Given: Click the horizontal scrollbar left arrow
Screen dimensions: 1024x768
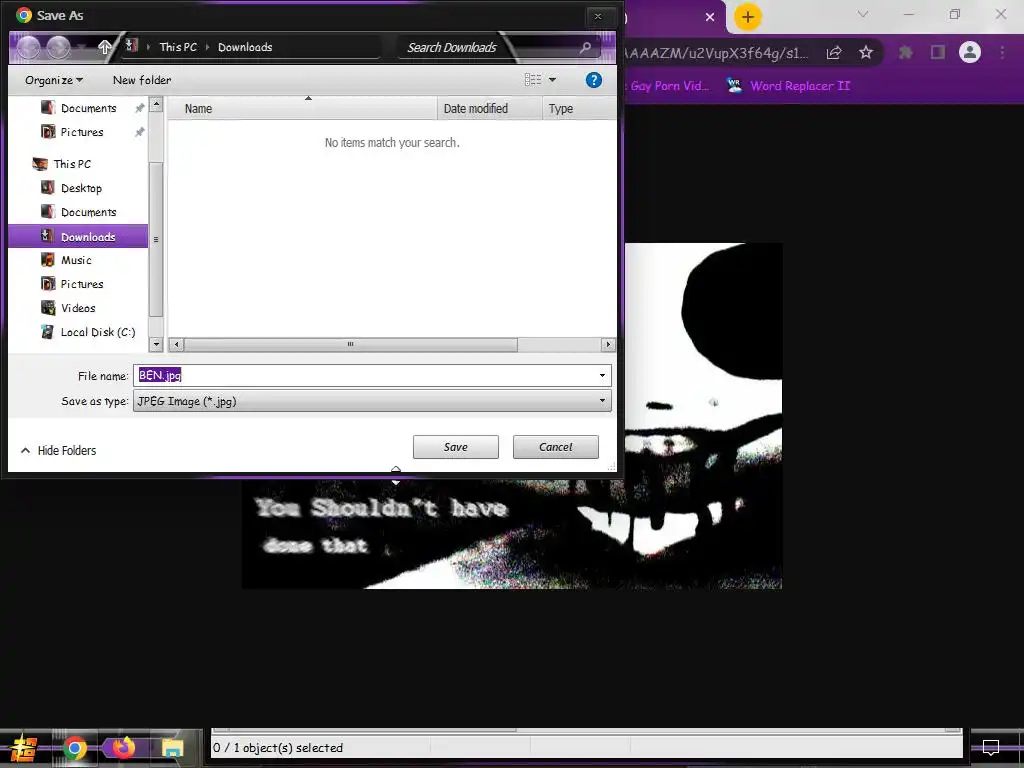Looking at the screenshot, I should (176, 344).
